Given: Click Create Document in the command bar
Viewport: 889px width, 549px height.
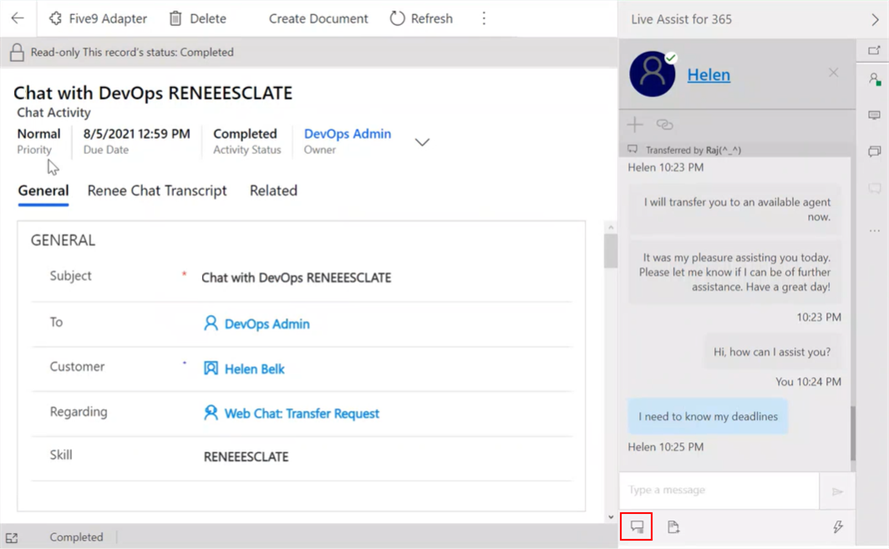Looking at the screenshot, I should tap(318, 18).
